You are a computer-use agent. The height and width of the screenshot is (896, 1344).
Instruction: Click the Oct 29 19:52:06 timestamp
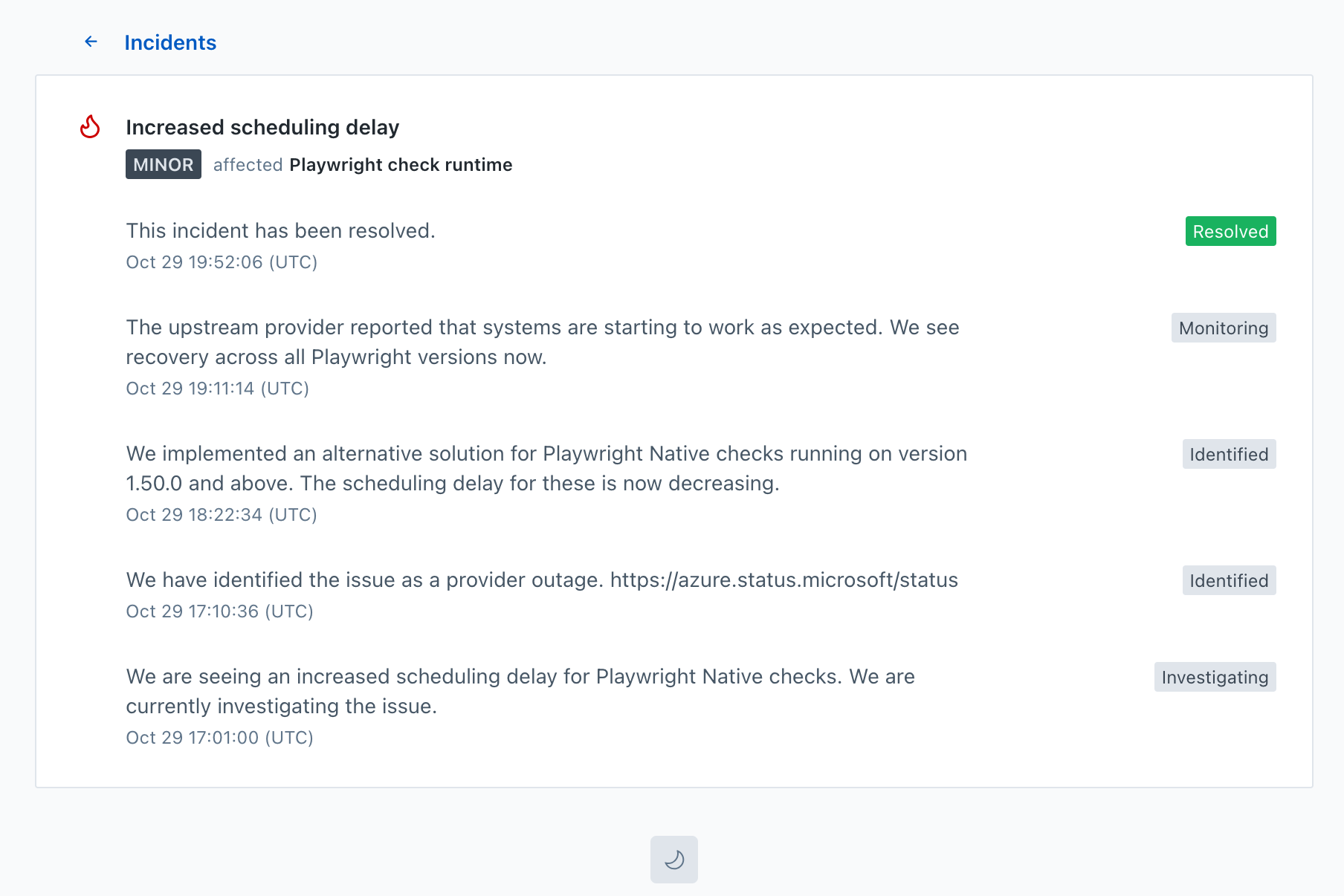pos(222,262)
